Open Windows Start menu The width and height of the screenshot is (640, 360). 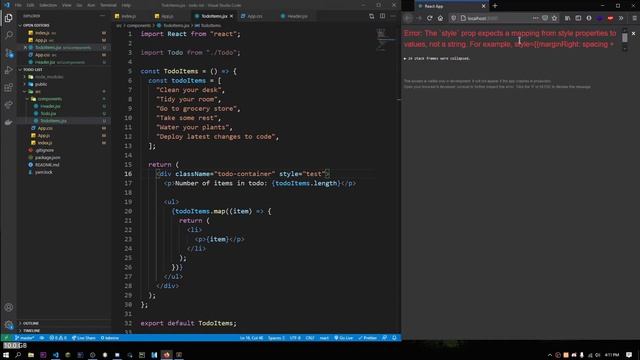click(x=6, y=355)
